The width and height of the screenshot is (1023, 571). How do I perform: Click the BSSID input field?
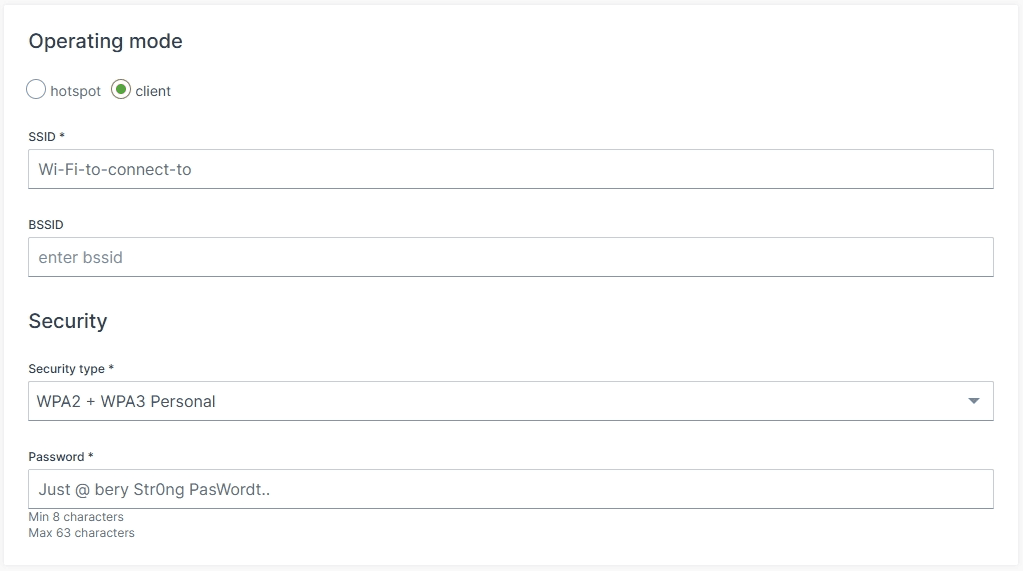pos(510,257)
